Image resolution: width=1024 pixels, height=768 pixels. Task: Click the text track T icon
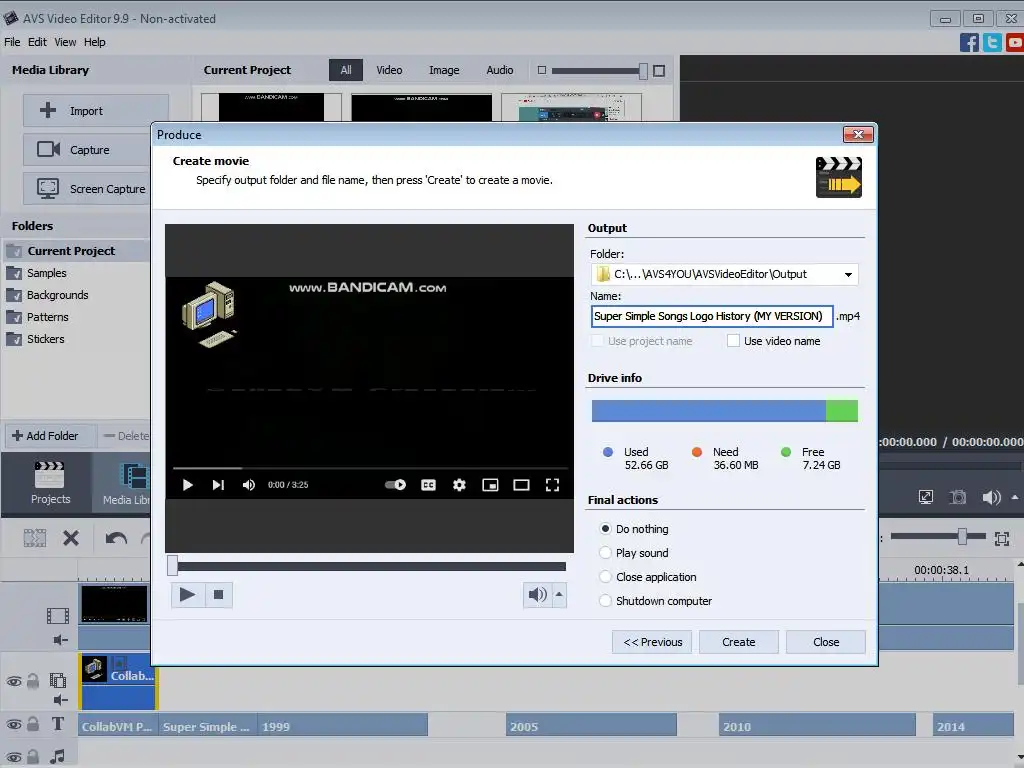pyautogui.click(x=57, y=724)
